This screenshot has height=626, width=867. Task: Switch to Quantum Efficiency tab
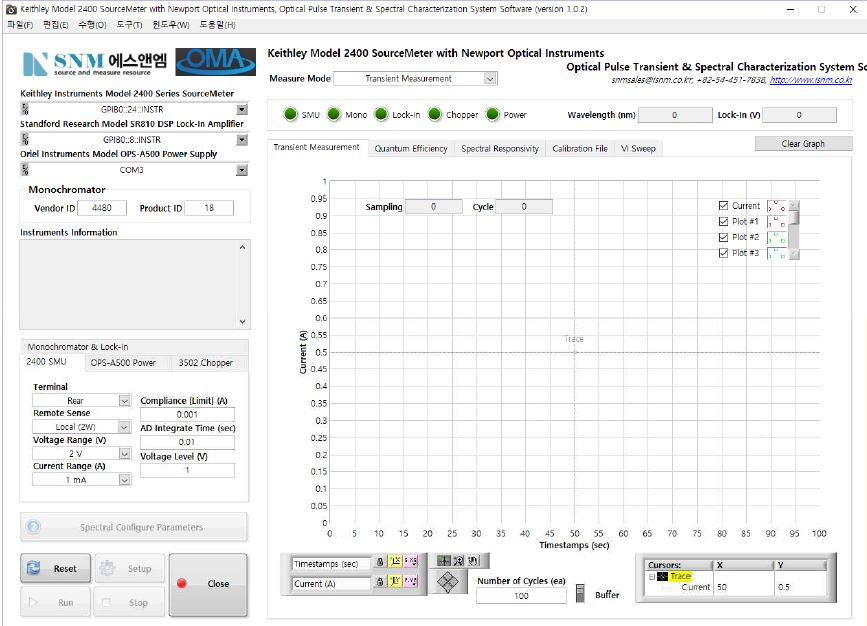411,148
